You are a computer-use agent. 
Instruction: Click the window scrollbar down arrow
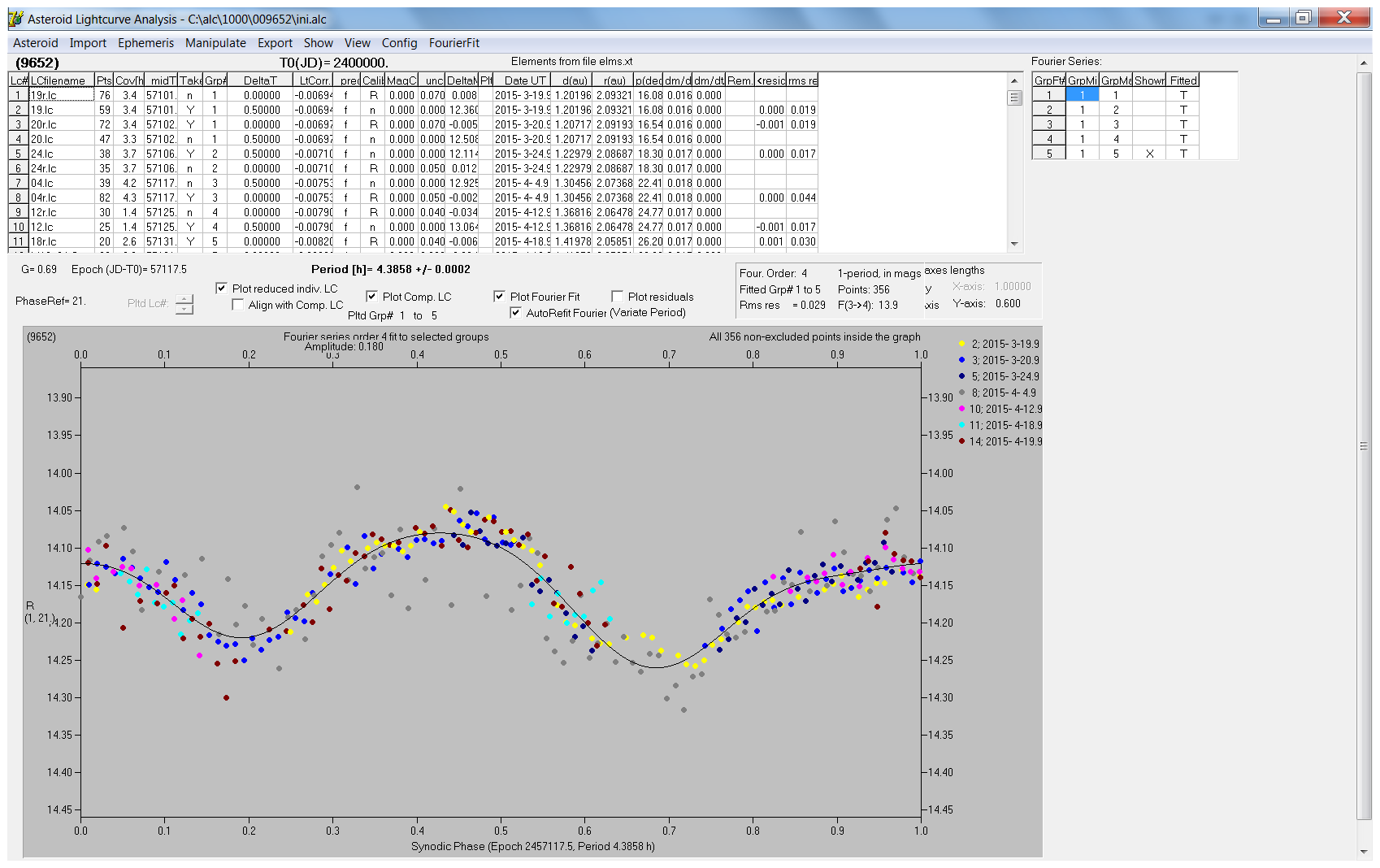[1364, 852]
